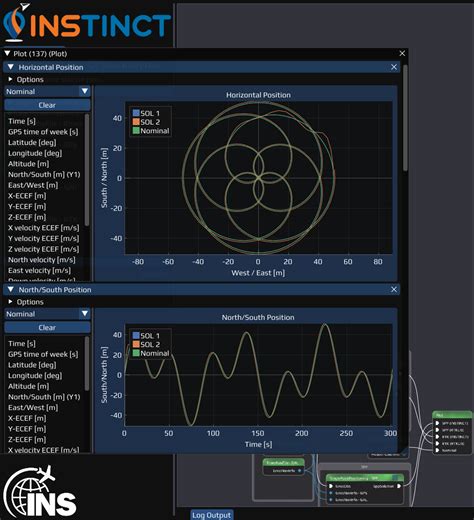
Task: Click Clear button in Horizontal Position panel
Action: point(47,105)
